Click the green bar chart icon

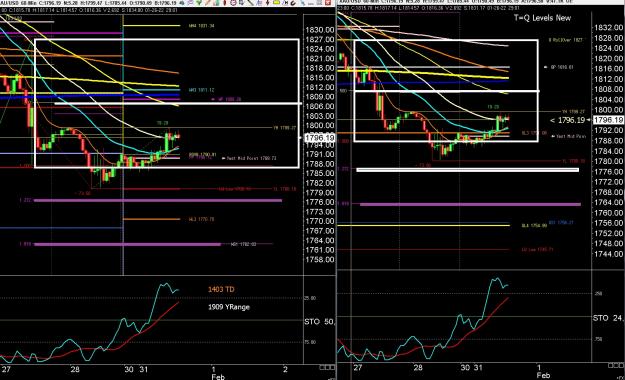tap(216, 2)
